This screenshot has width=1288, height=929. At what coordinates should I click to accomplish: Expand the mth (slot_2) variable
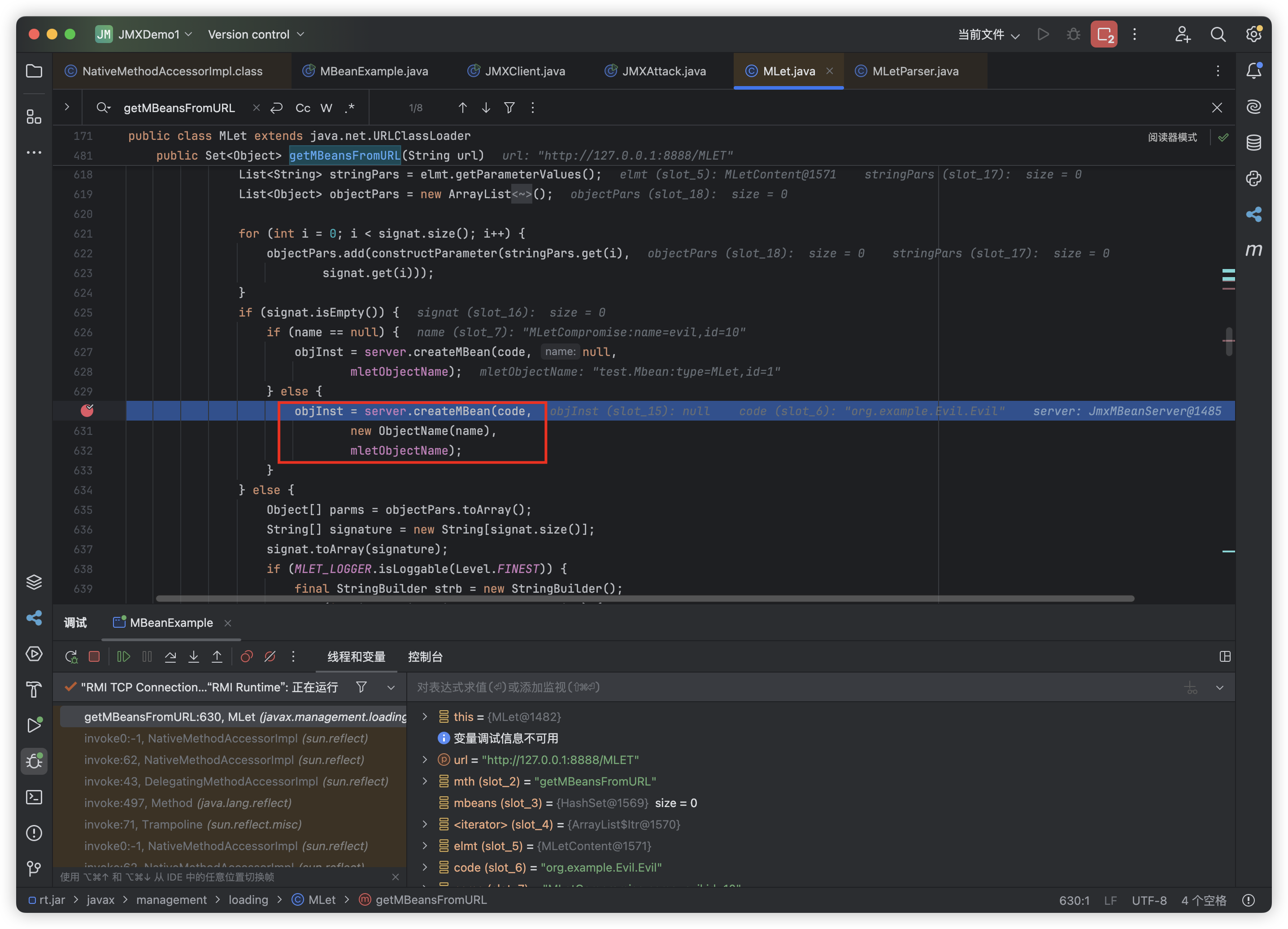point(425,781)
